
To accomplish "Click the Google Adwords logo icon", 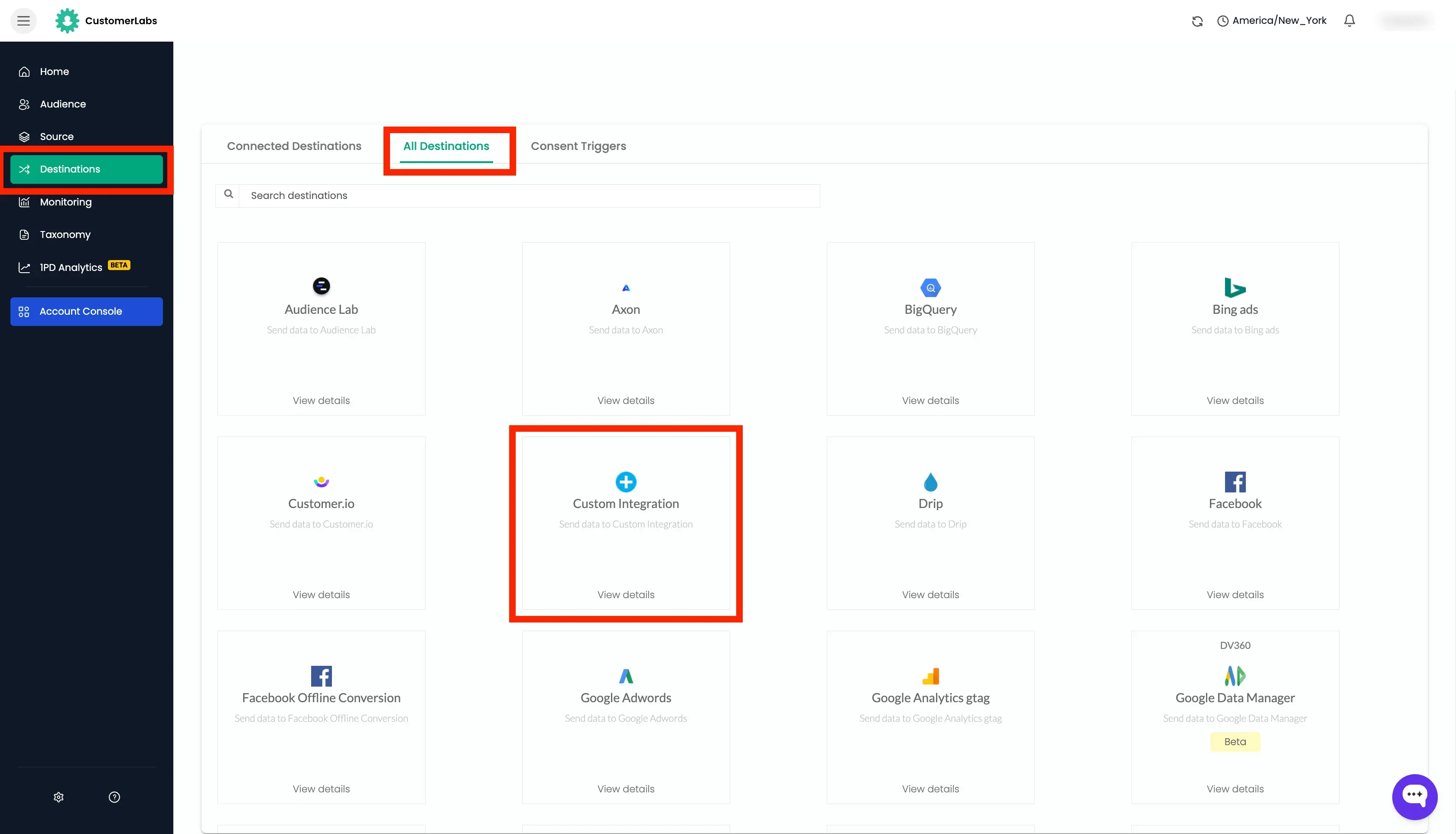I will 626,676.
